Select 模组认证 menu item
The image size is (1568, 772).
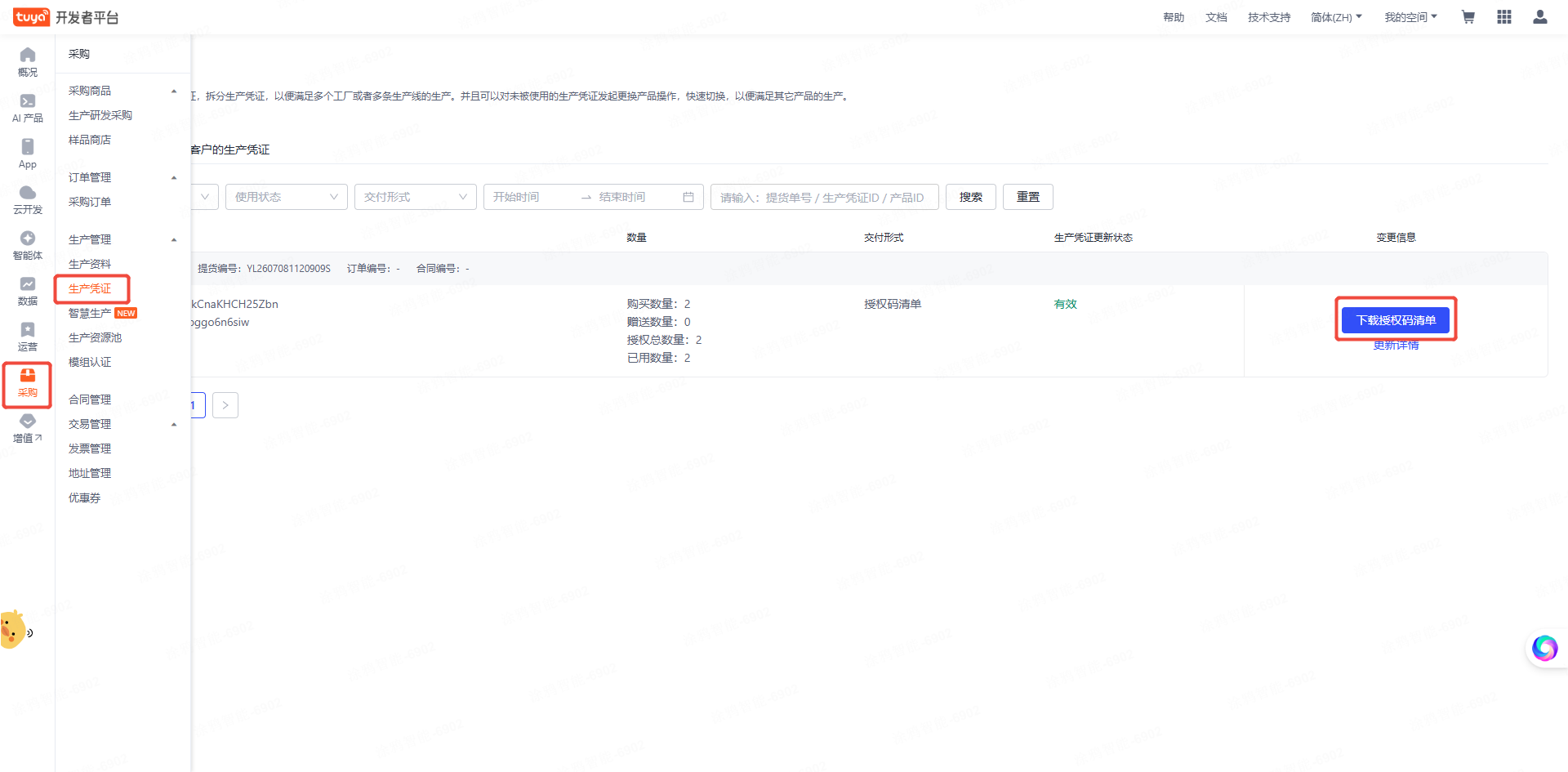click(90, 362)
